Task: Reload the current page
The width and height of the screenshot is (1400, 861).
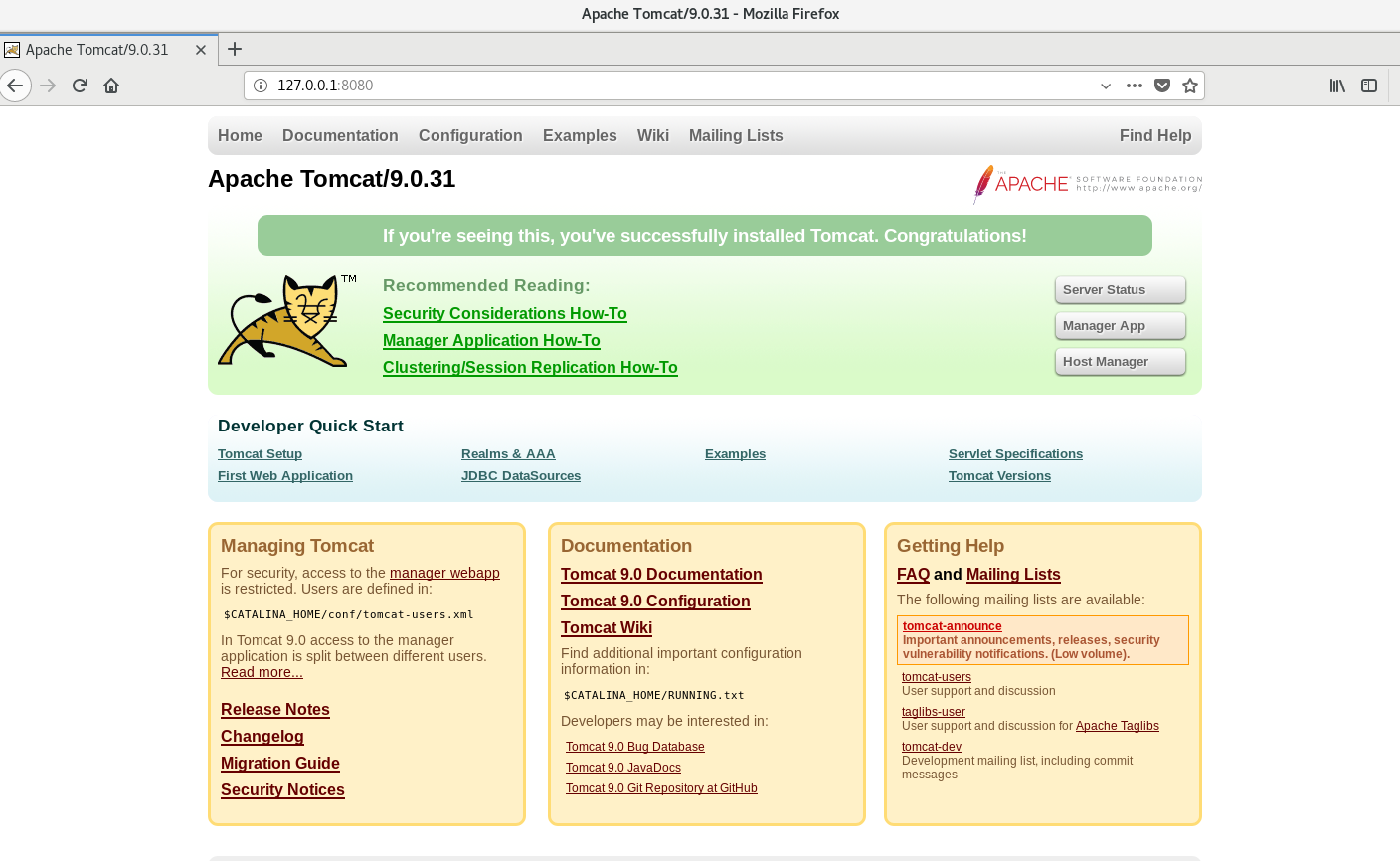Action: pos(80,86)
